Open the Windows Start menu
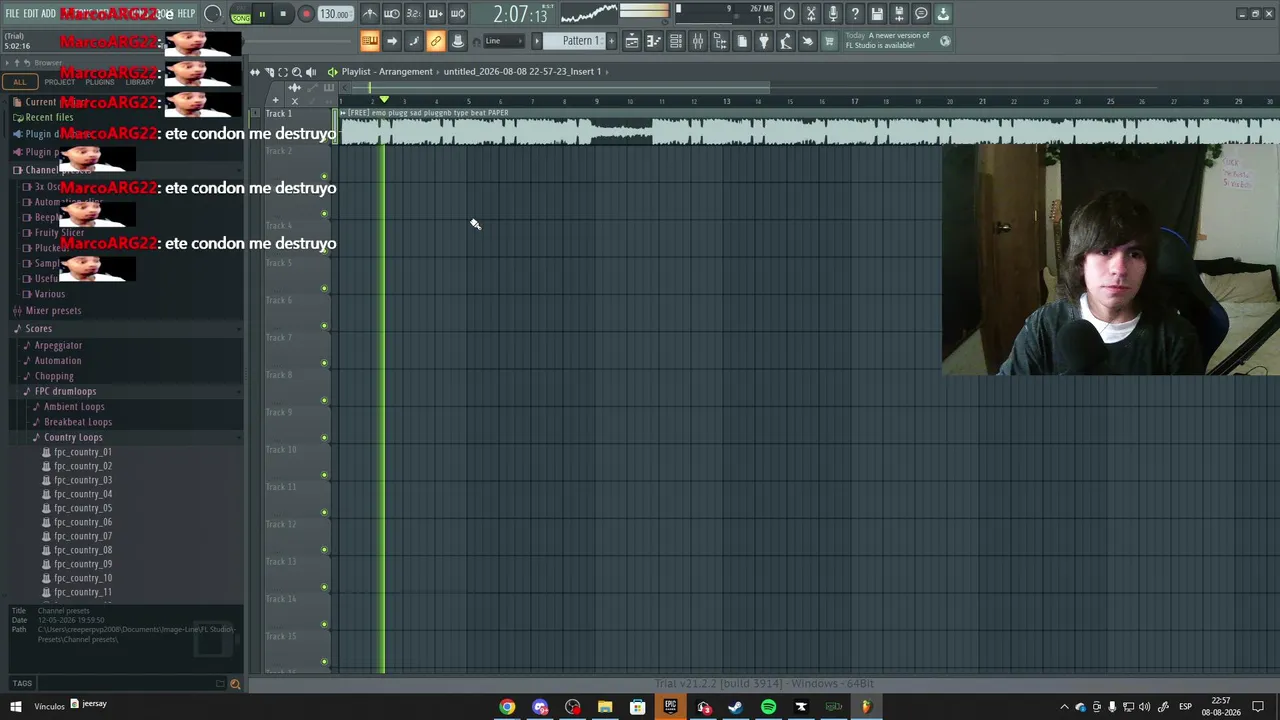The width and height of the screenshot is (1280, 720). point(15,708)
